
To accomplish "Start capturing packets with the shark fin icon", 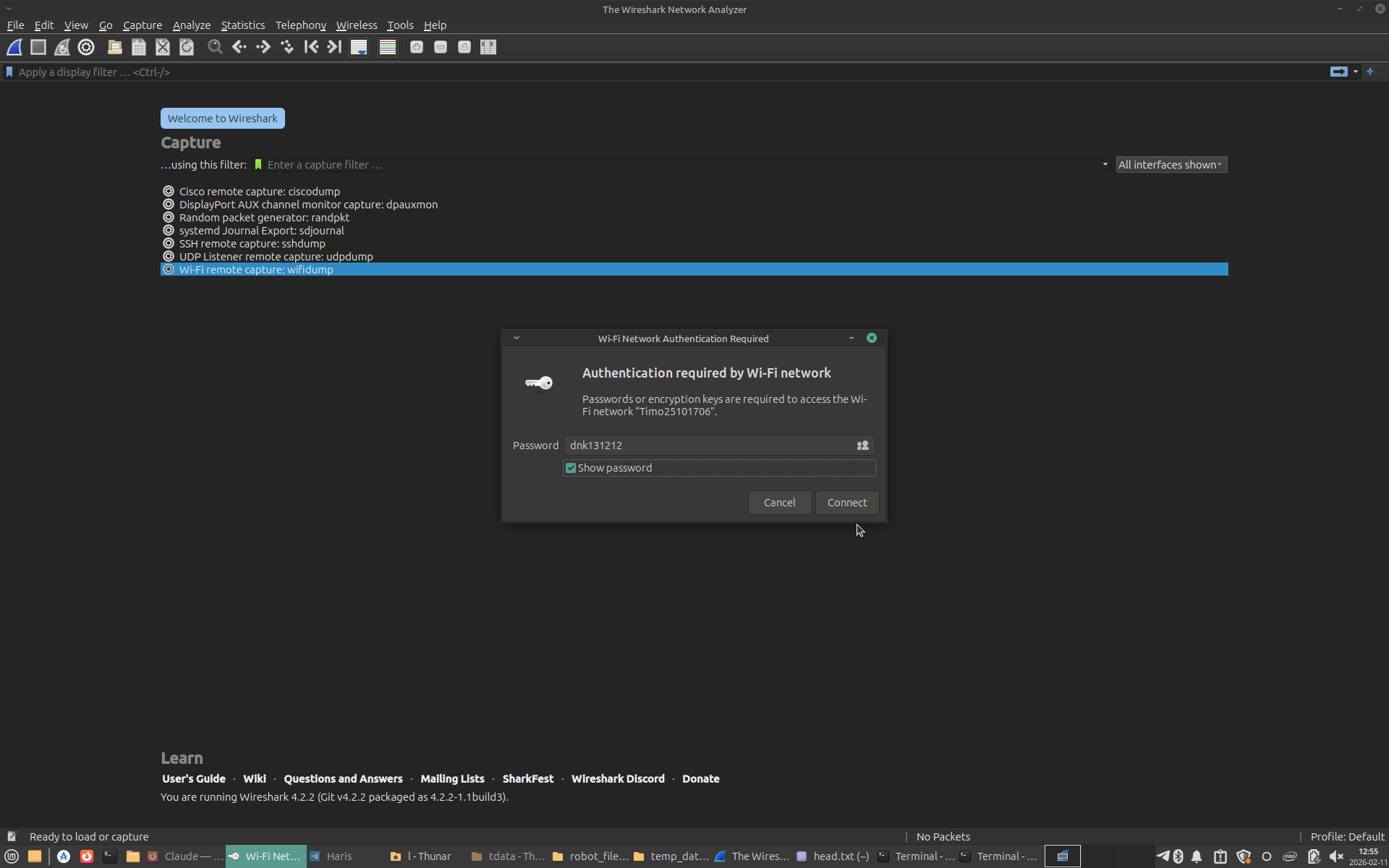I will (x=14, y=47).
